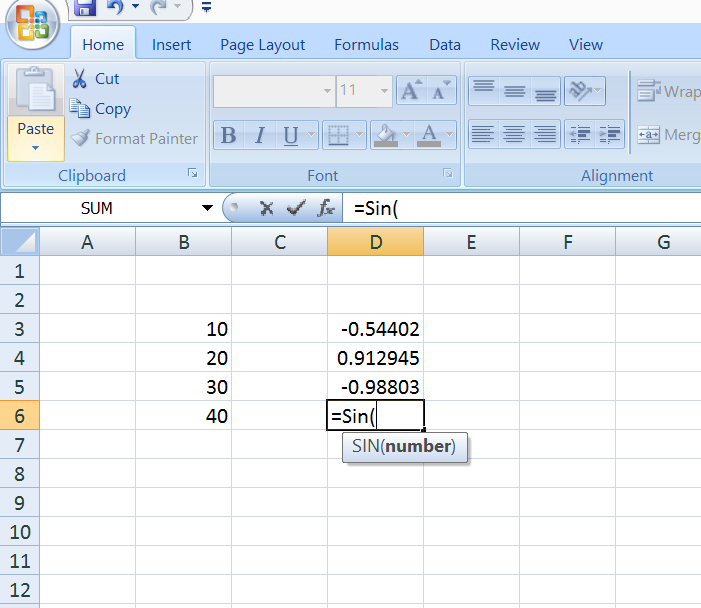Expand the Name Box dropdown arrow
Viewport: 701px width, 608px height.
click(207, 208)
